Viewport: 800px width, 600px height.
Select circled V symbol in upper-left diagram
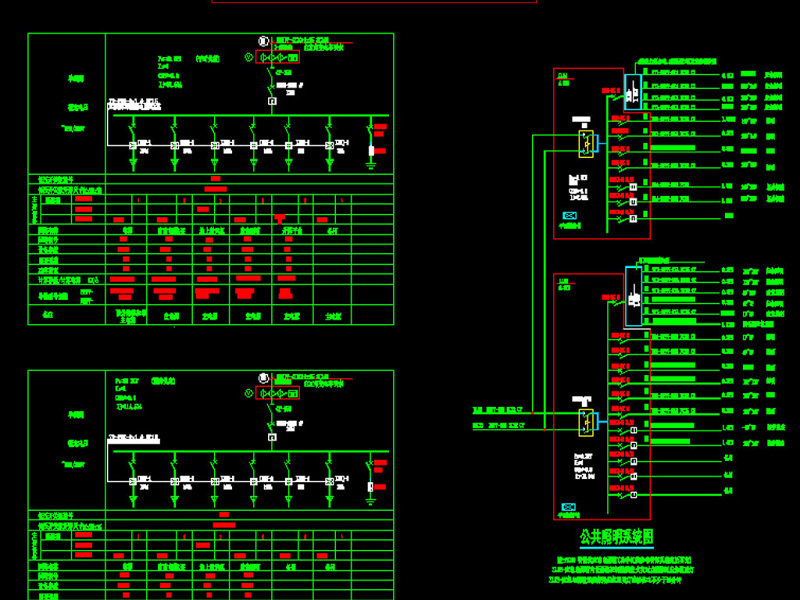click(250, 58)
